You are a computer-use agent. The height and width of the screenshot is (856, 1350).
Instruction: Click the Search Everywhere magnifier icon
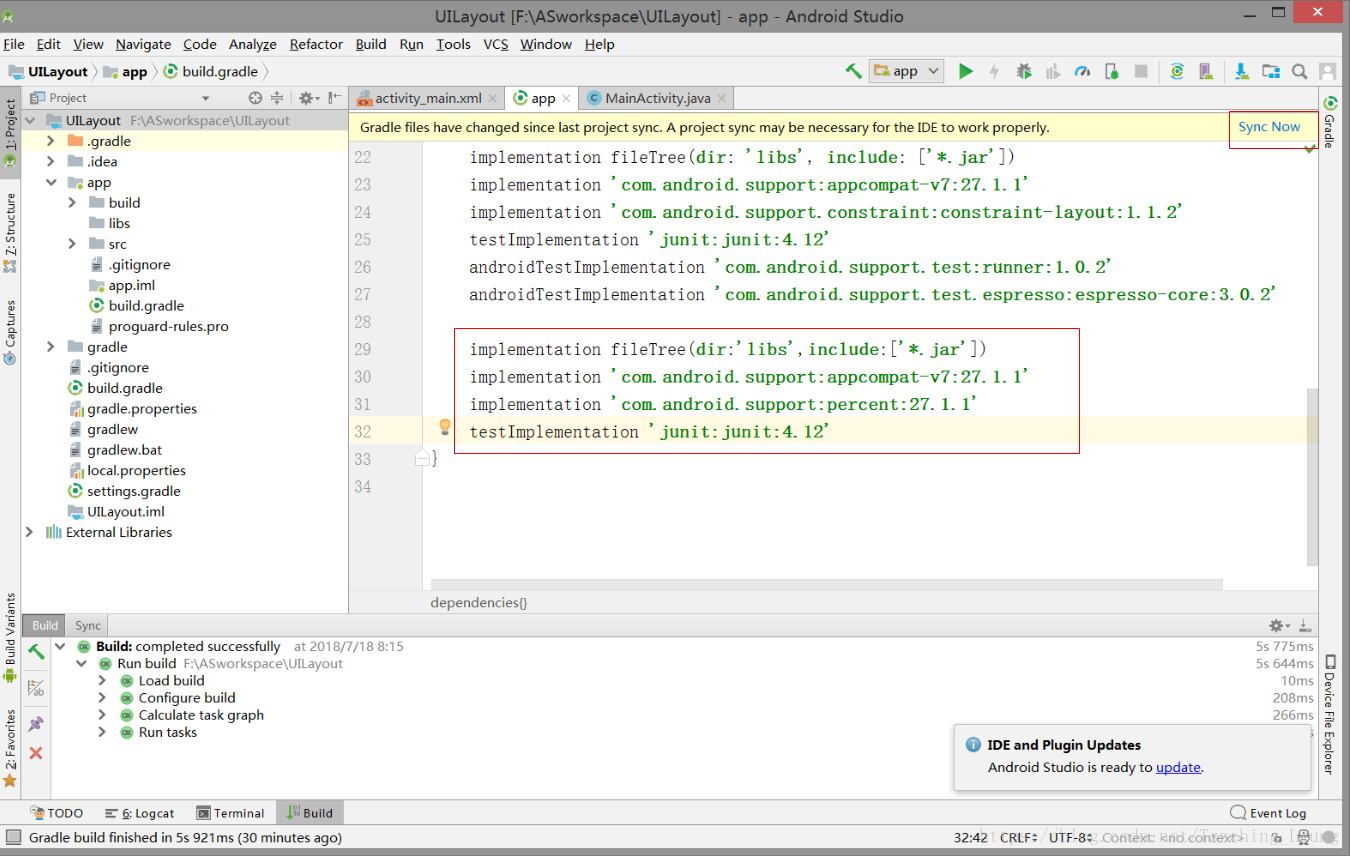pos(1299,71)
